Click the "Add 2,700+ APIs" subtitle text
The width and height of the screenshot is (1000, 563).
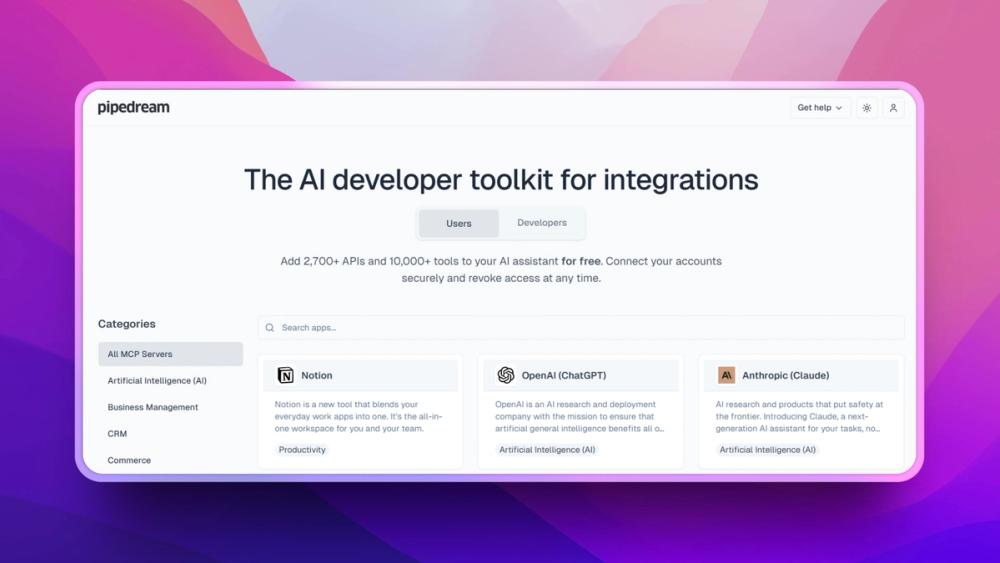(501, 270)
